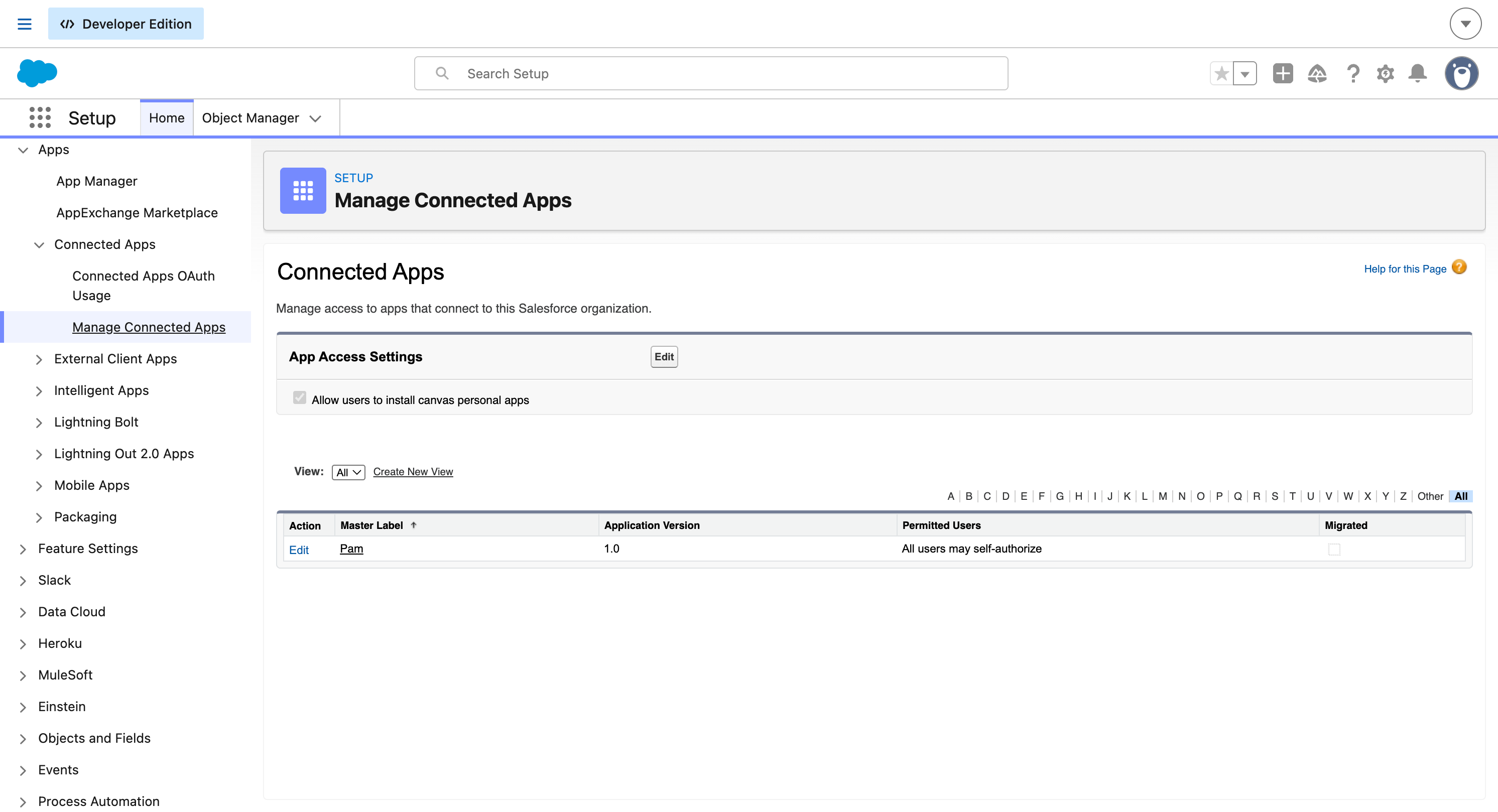
Task: Collapse the Apps tree section
Action: pos(23,150)
